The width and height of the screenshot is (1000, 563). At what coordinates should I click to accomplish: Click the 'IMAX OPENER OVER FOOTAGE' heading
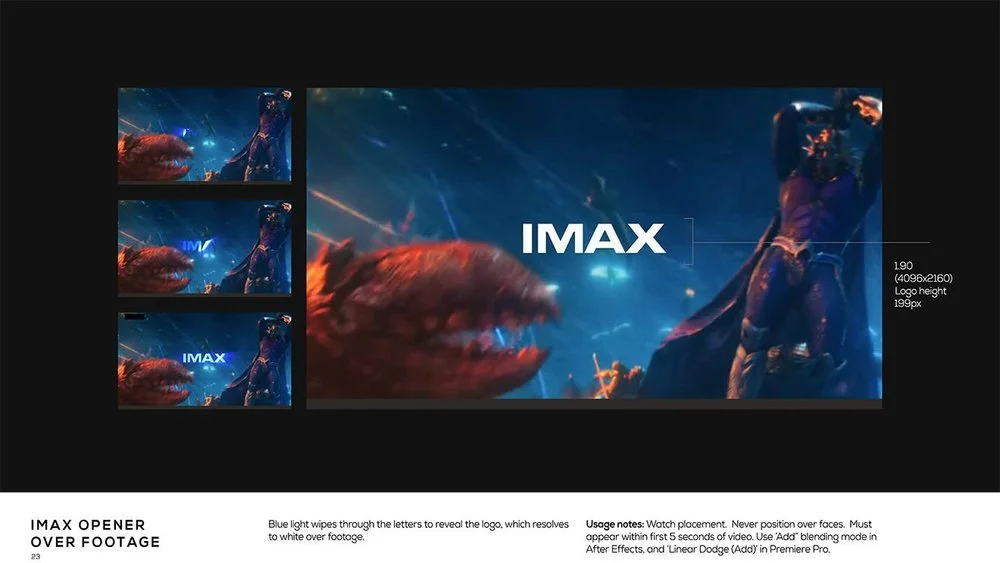coord(95,533)
